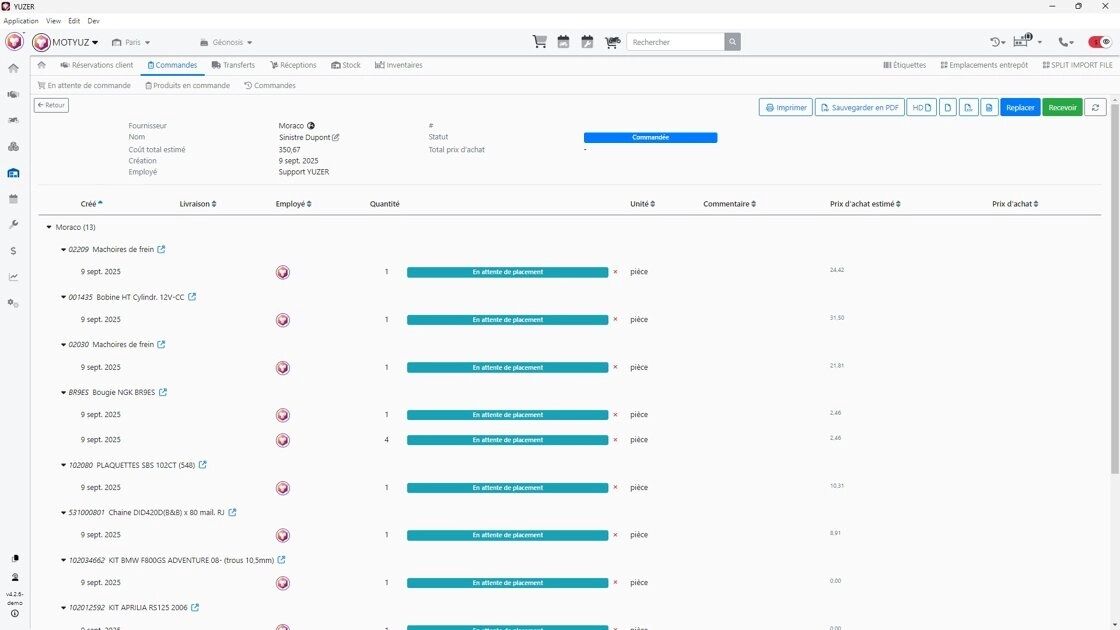The image size is (1120, 630).
Task: Collapse the Moraco (13) group
Action: click(49, 228)
